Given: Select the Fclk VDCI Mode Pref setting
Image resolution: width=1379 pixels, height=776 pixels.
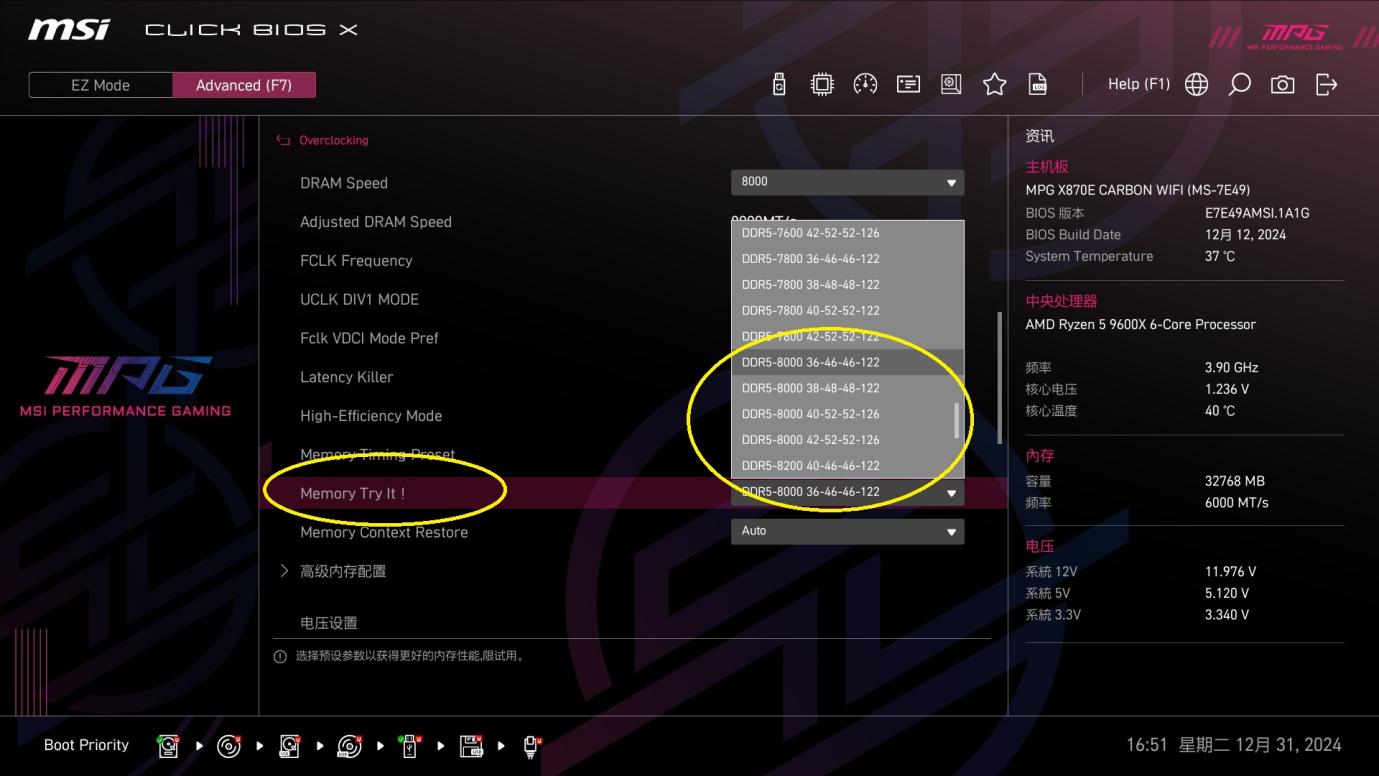Looking at the screenshot, I should 369,338.
